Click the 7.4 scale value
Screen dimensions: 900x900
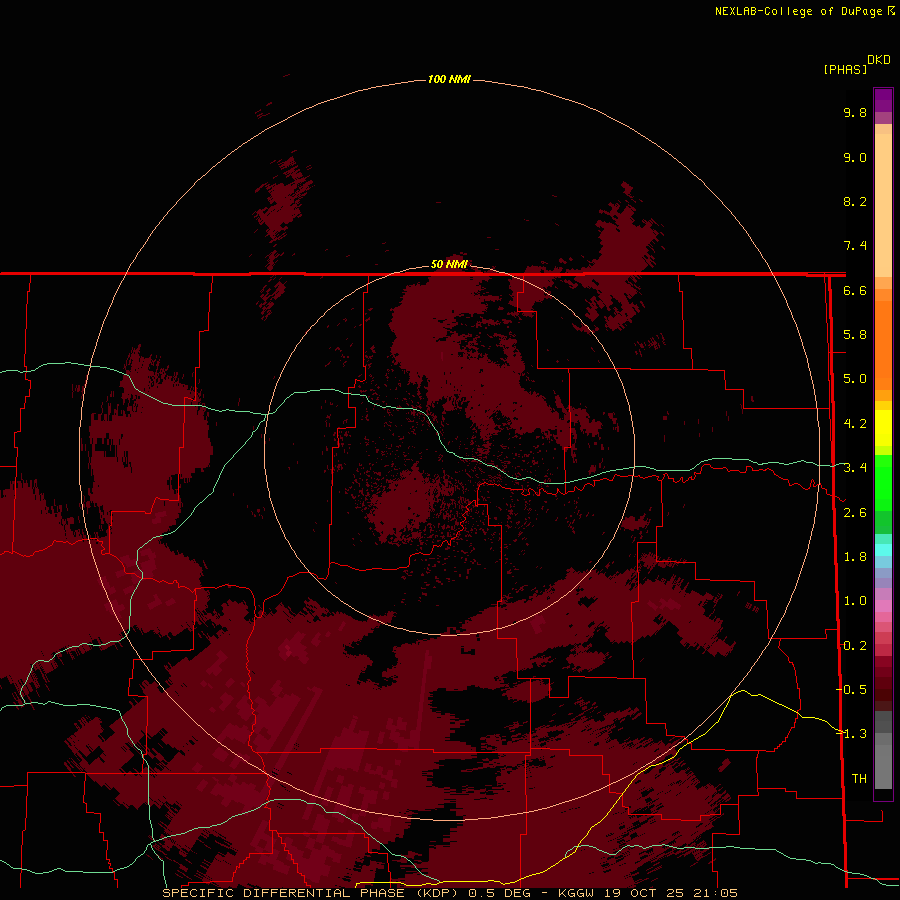[855, 246]
